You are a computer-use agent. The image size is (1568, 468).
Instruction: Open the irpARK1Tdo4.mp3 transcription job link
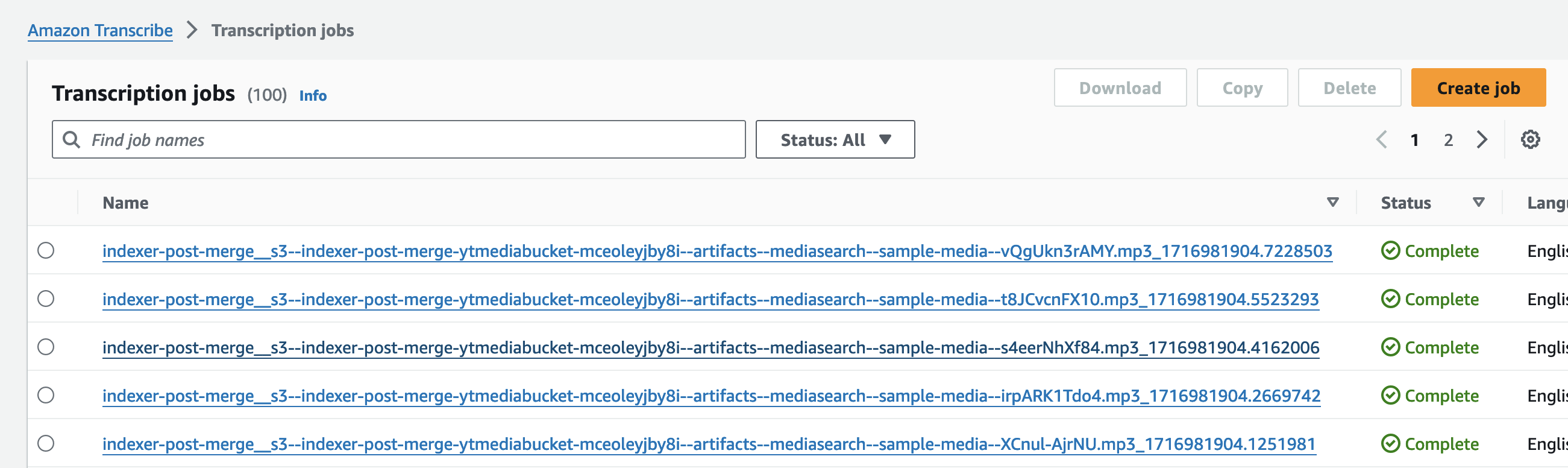711,396
